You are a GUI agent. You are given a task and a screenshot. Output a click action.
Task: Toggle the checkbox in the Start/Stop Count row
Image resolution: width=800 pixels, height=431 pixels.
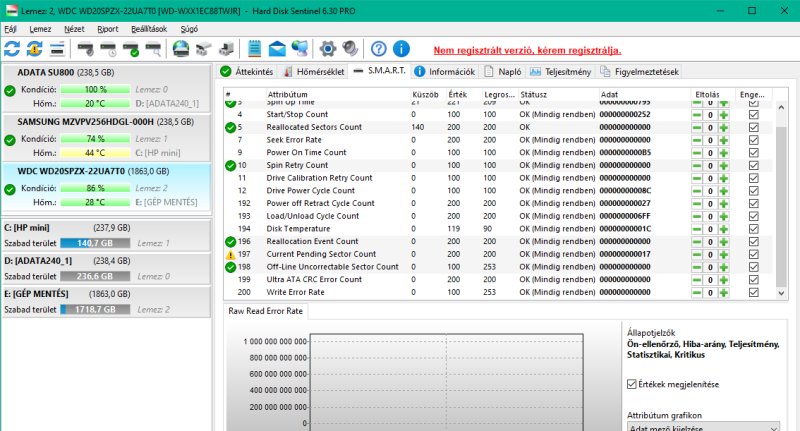tap(754, 115)
